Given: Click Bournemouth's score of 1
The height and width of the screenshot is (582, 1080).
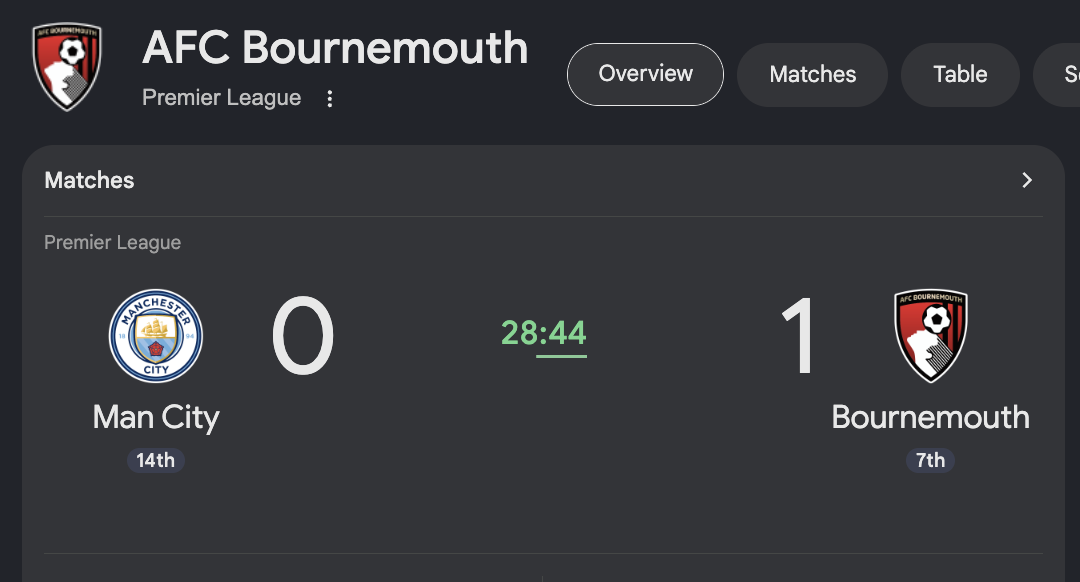Looking at the screenshot, I should point(799,335).
